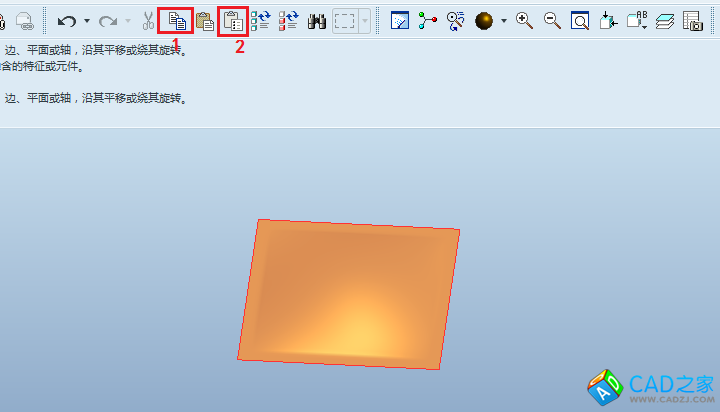The width and height of the screenshot is (720, 412).
Task: Click the Zoom In magnifier
Action: (x=524, y=20)
